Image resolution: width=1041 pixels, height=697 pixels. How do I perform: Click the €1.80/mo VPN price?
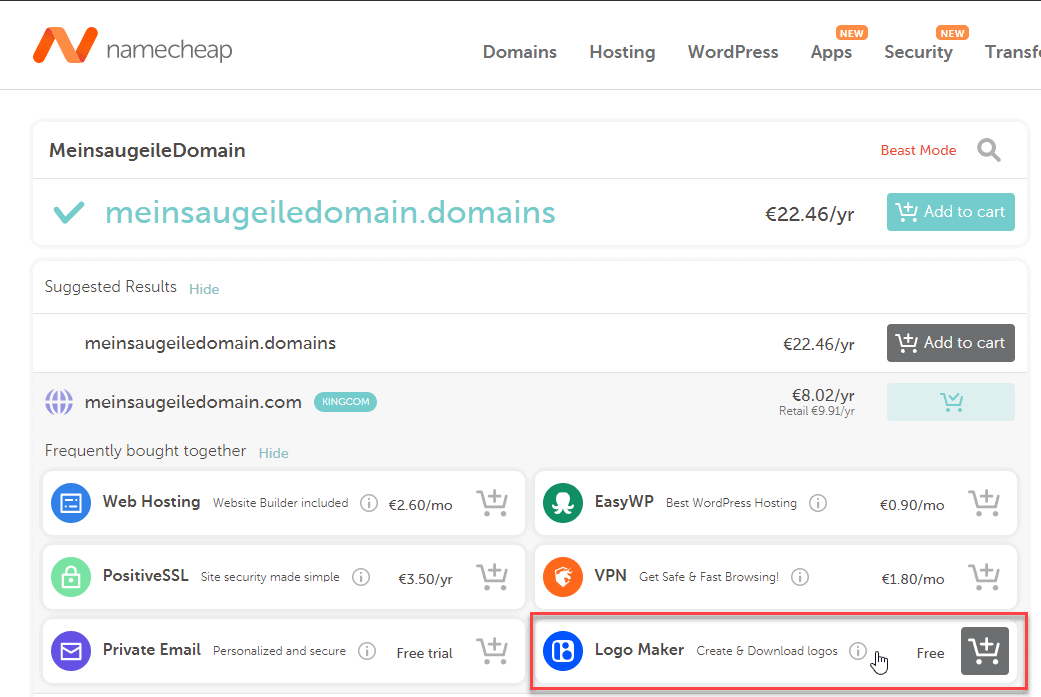click(912, 579)
